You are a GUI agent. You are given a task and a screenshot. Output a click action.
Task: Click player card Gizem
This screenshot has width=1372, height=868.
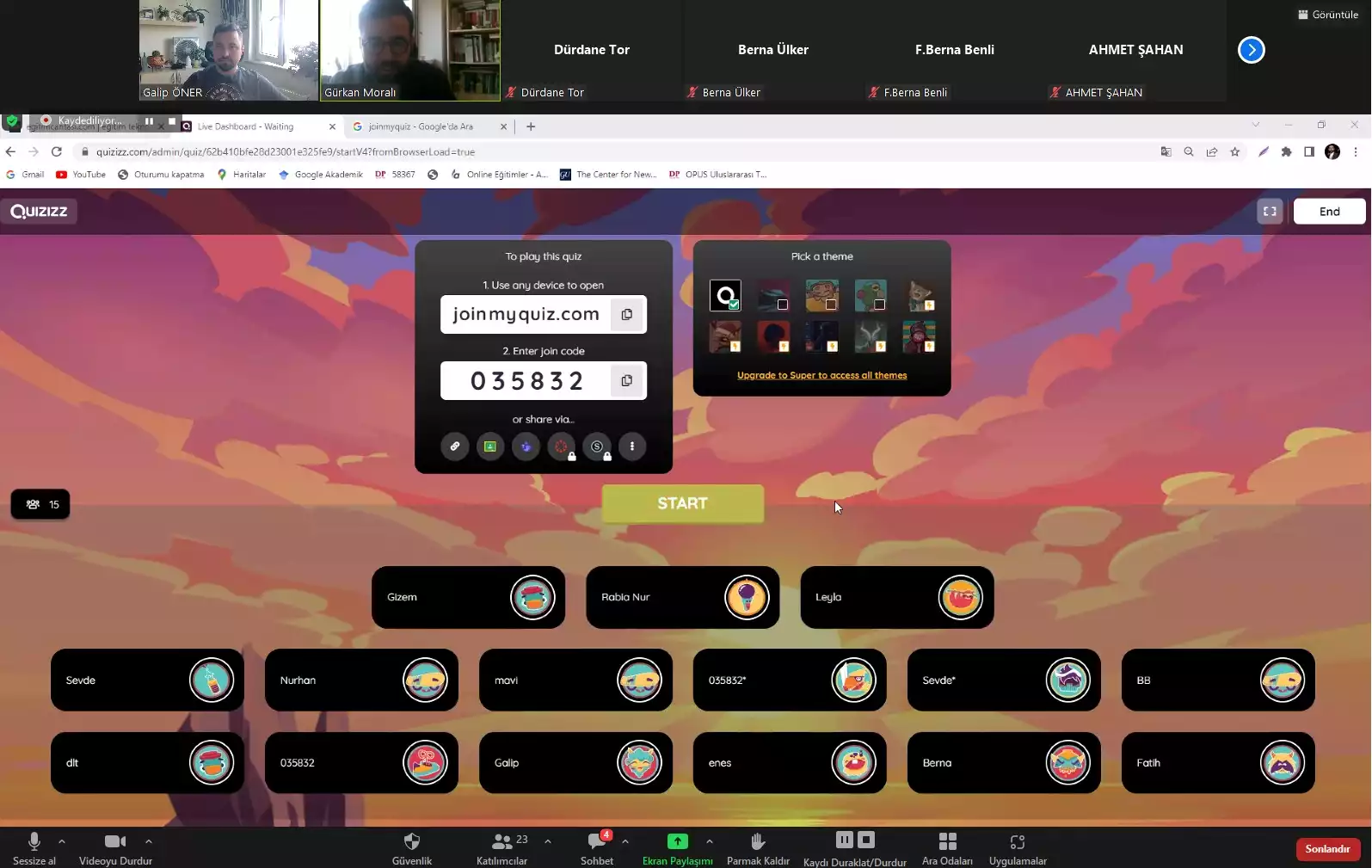pyautogui.click(x=468, y=597)
